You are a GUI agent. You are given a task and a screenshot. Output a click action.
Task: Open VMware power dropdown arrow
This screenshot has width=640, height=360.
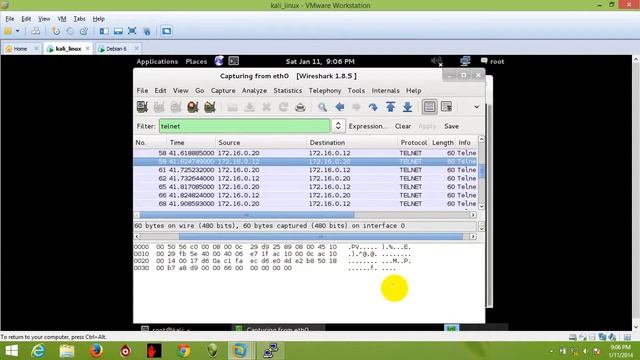point(18,31)
